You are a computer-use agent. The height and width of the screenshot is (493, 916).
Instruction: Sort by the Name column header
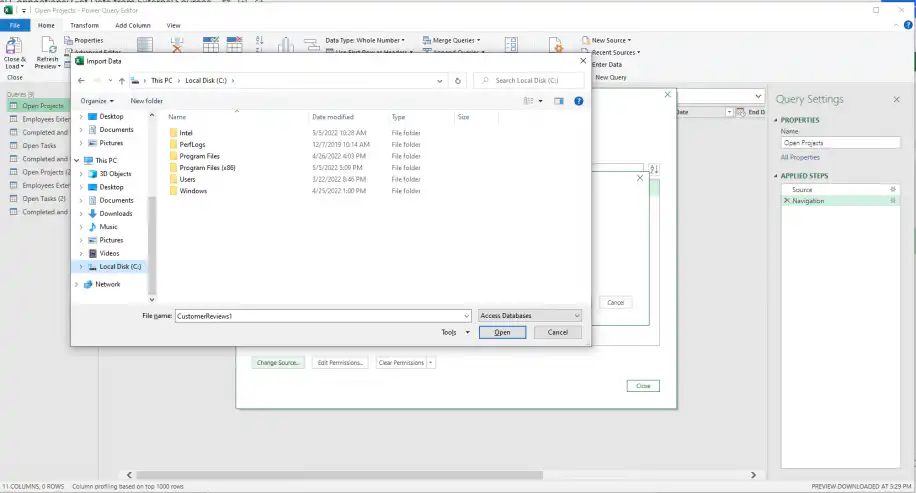click(x=177, y=117)
